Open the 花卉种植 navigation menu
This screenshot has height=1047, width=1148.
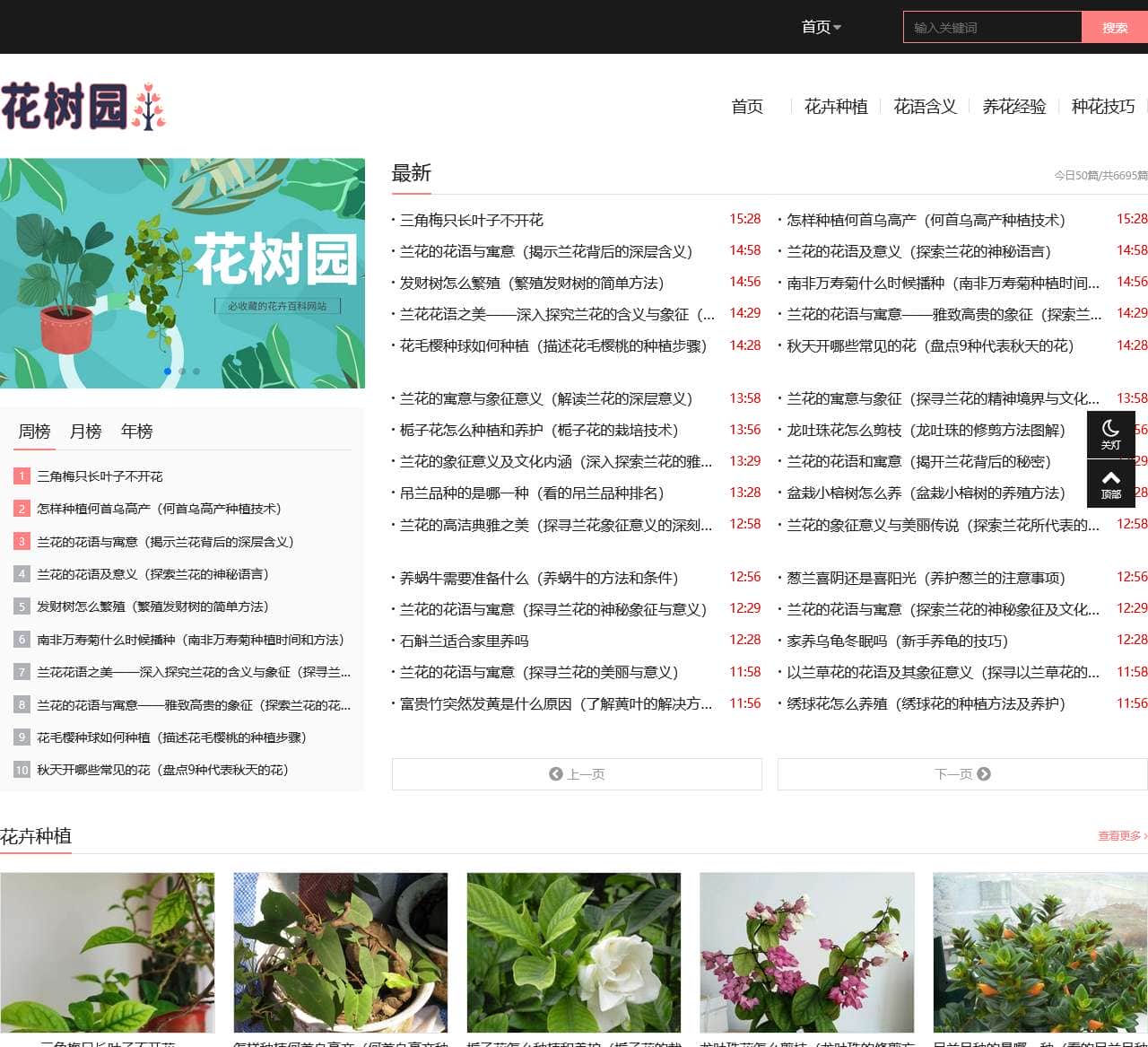[x=836, y=107]
